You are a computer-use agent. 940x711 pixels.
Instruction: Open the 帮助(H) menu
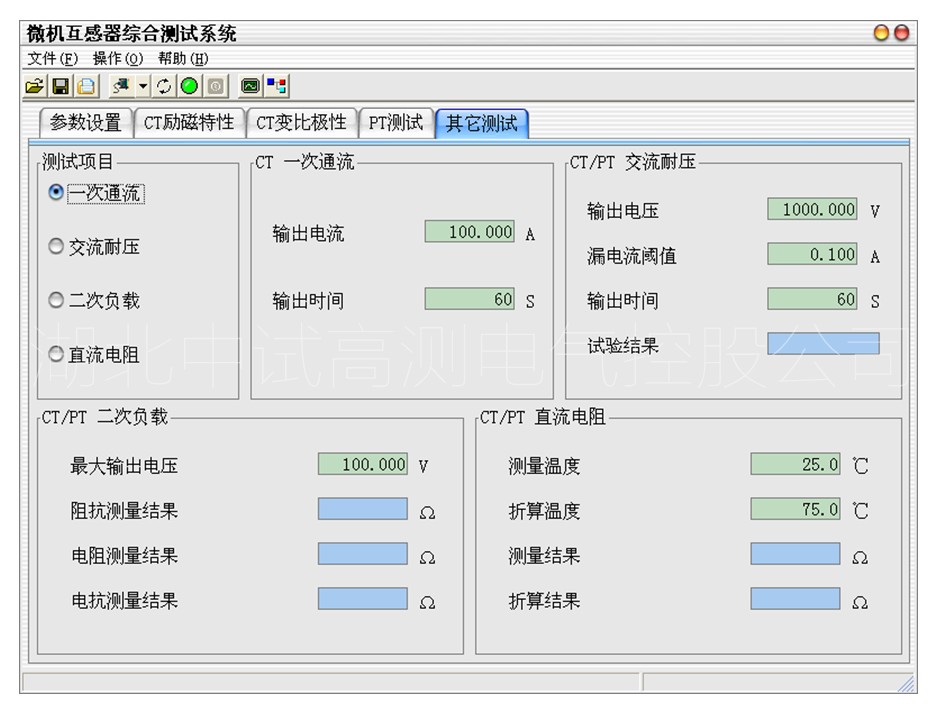coord(183,59)
